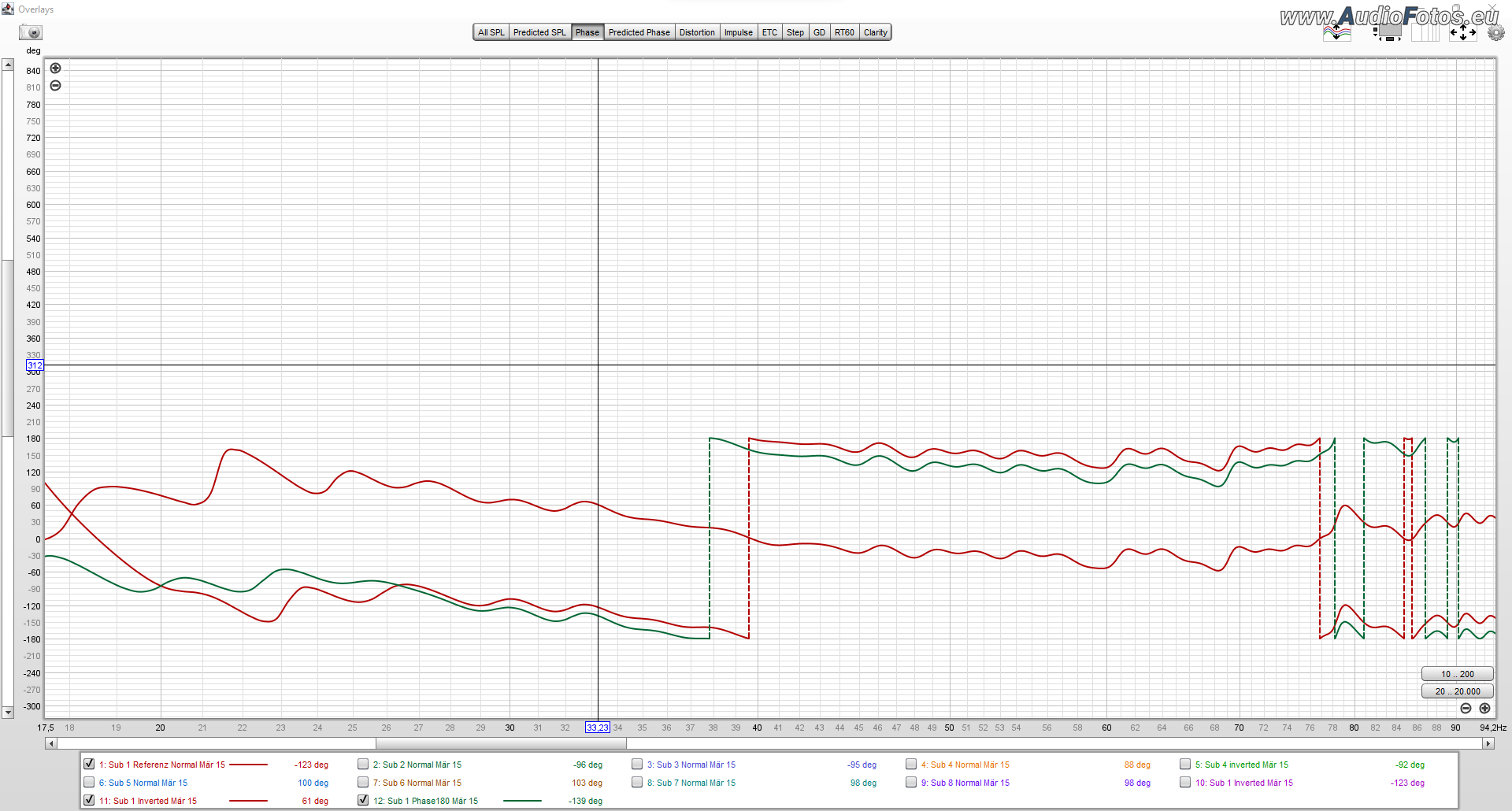Zoom out vertical axis with minus icon
This screenshot has width=1512, height=811.
56,86
